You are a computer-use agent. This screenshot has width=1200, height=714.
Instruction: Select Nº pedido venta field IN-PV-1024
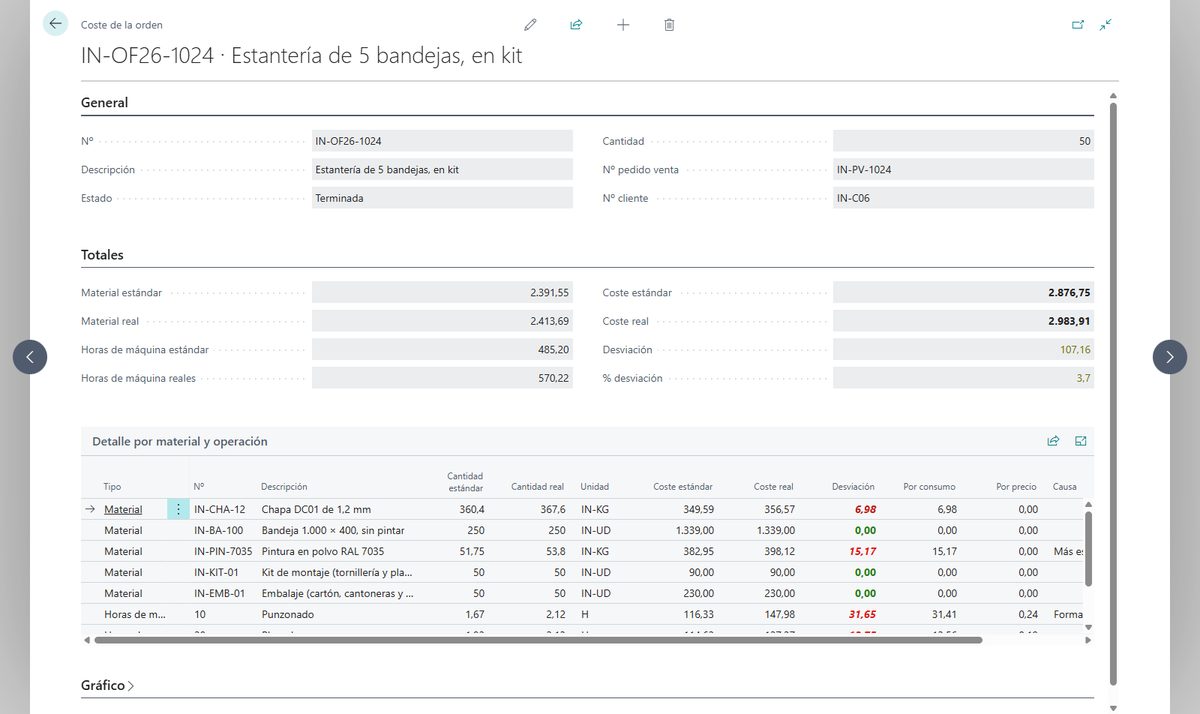(x=963, y=170)
